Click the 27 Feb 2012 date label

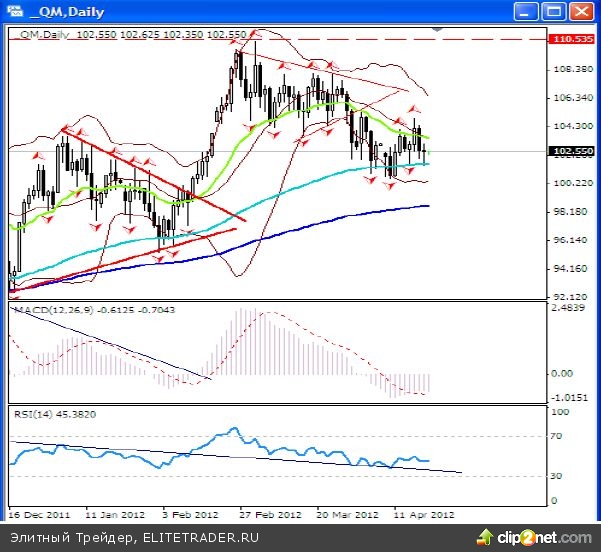[270, 515]
